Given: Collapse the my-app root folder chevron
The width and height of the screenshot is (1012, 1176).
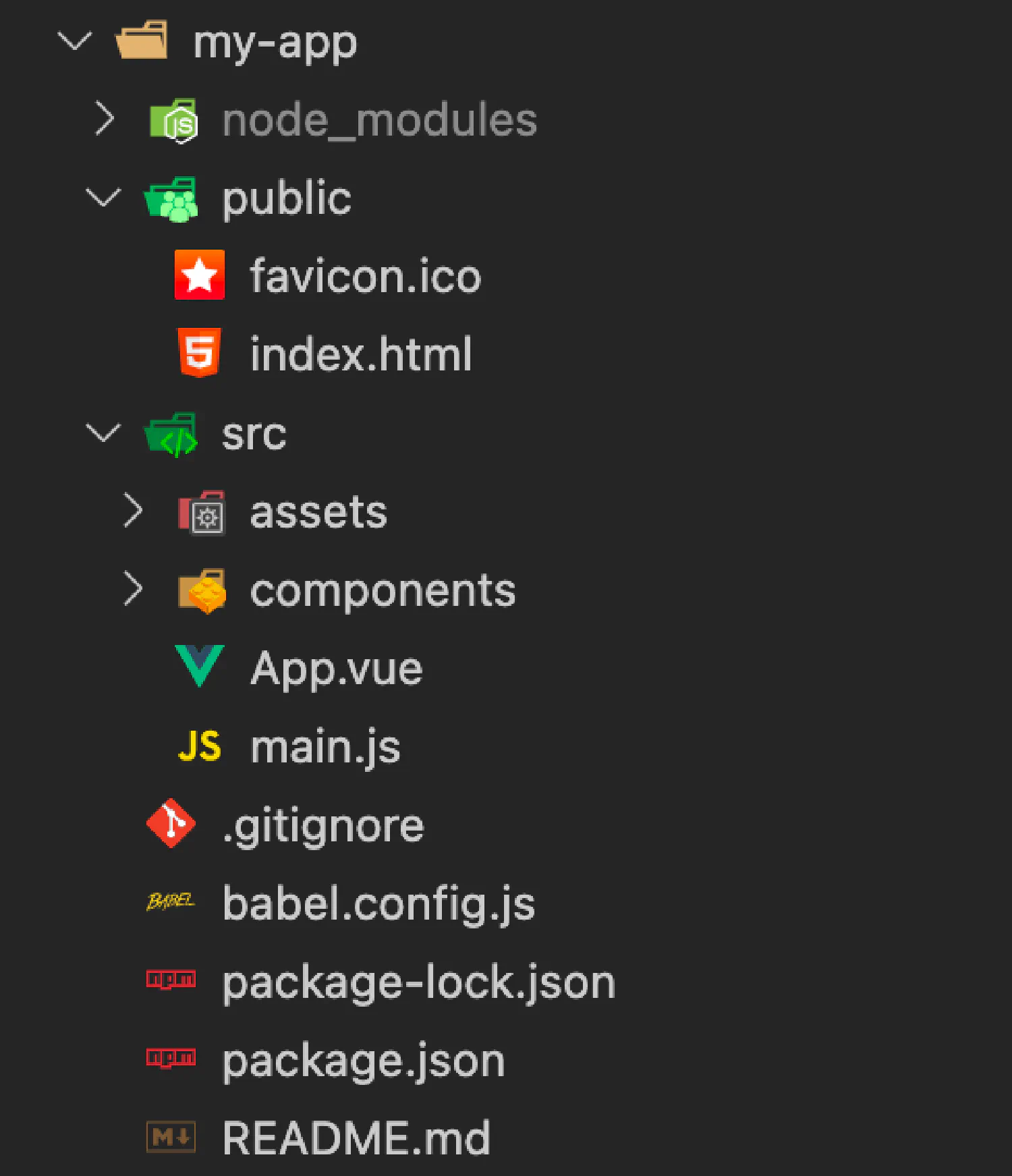Looking at the screenshot, I should [74, 42].
